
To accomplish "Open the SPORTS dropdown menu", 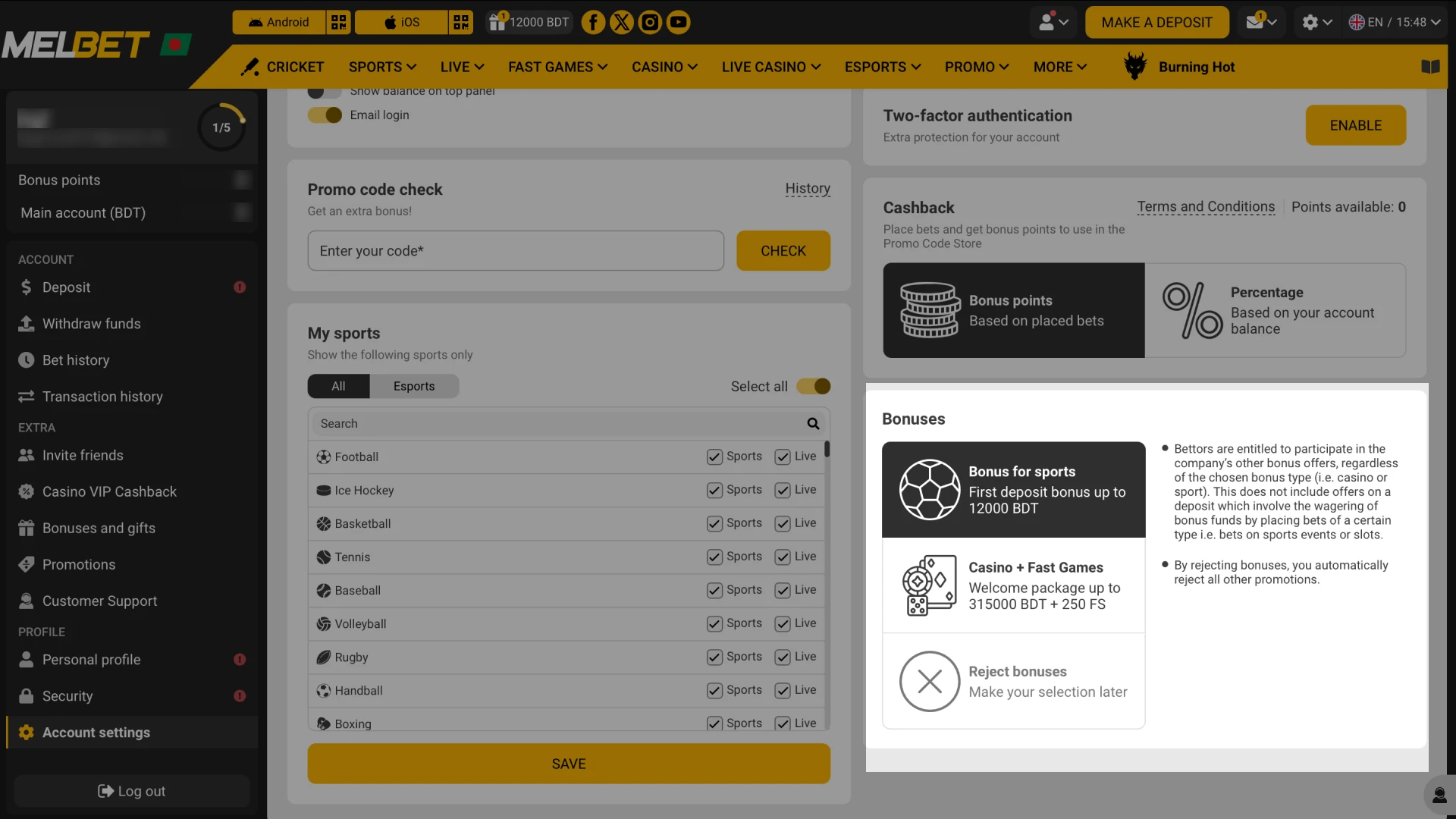I will (382, 67).
